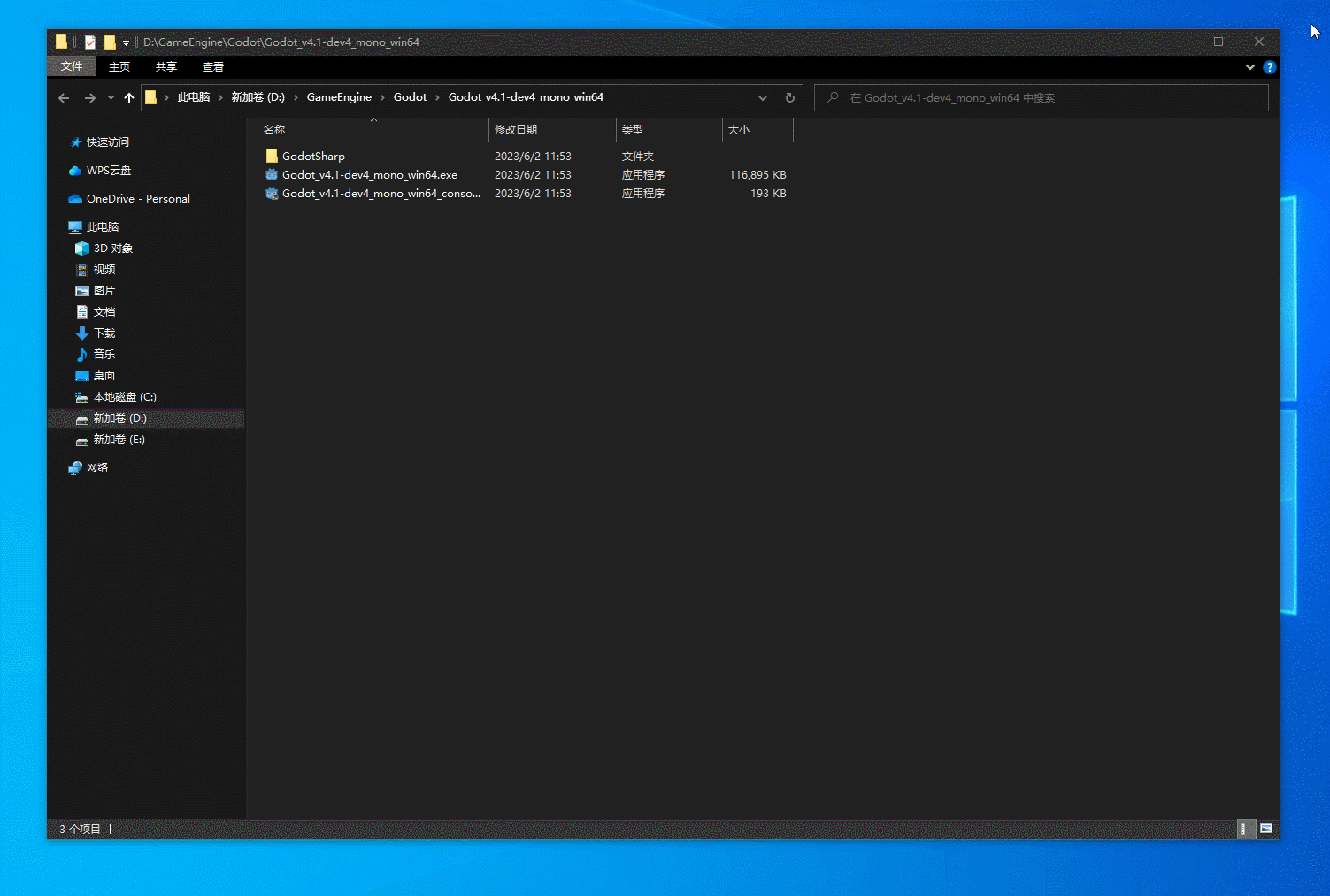The image size is (1330, 896).
Task: Open the 文件 menu
Action: (x=72, y=66)
